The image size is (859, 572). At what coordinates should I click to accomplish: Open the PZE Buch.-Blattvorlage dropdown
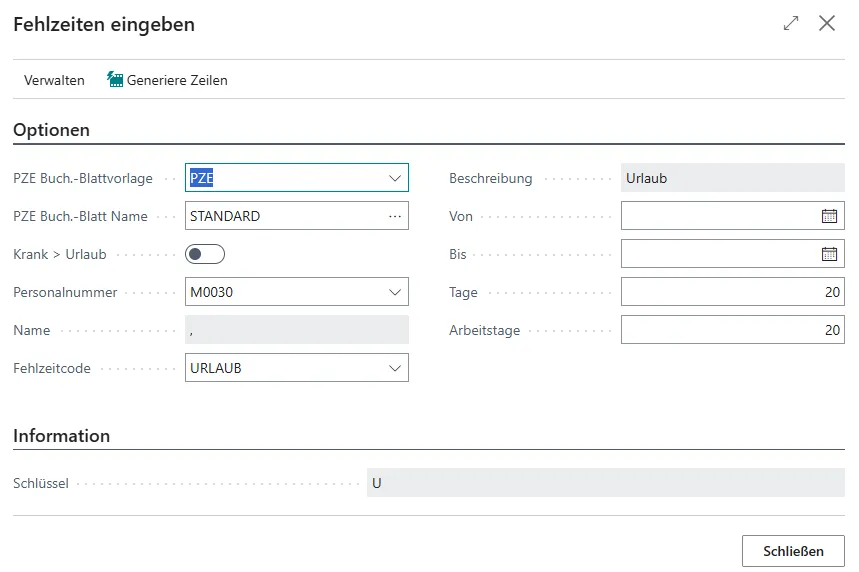coord(394,178)
